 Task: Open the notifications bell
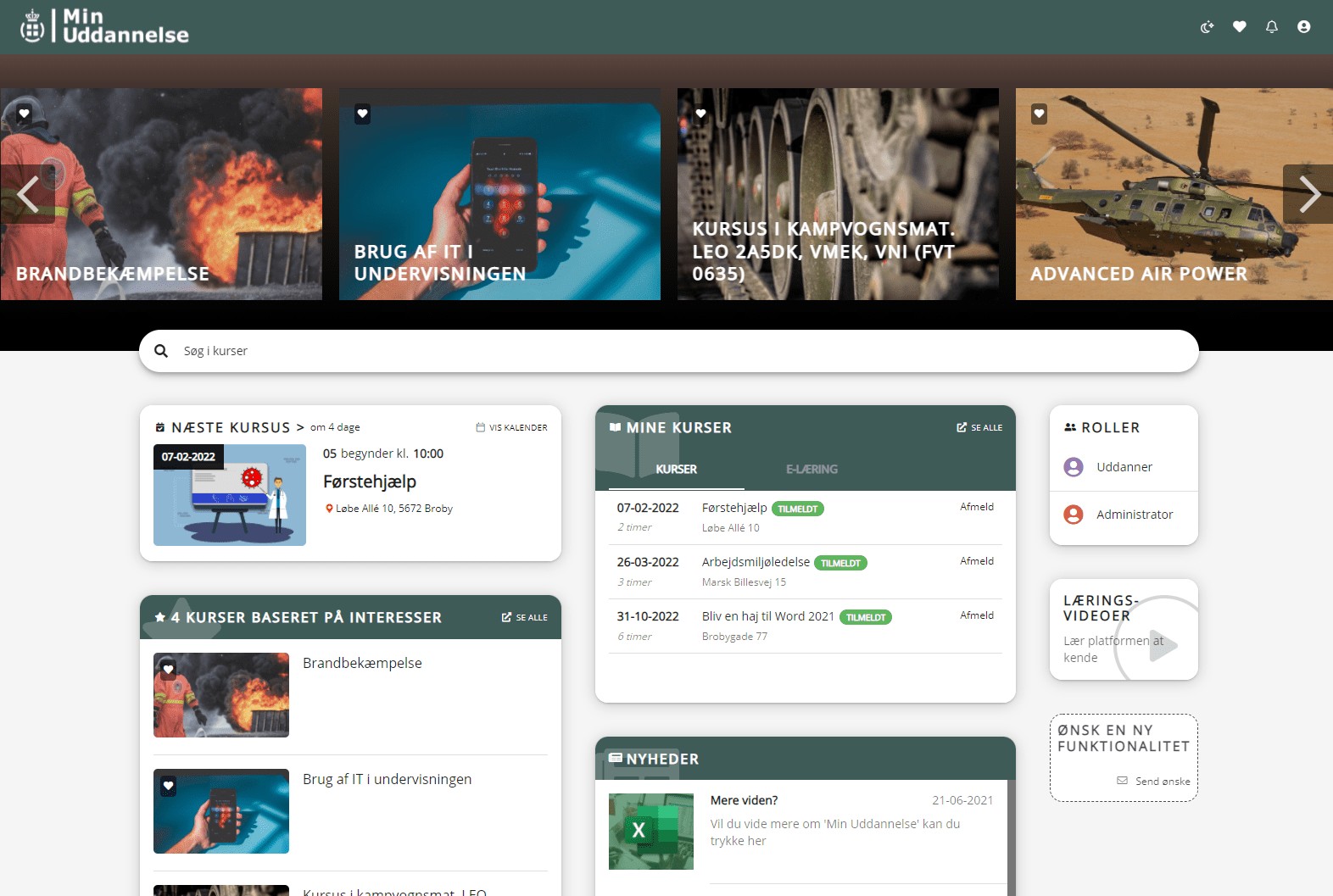1271,27
